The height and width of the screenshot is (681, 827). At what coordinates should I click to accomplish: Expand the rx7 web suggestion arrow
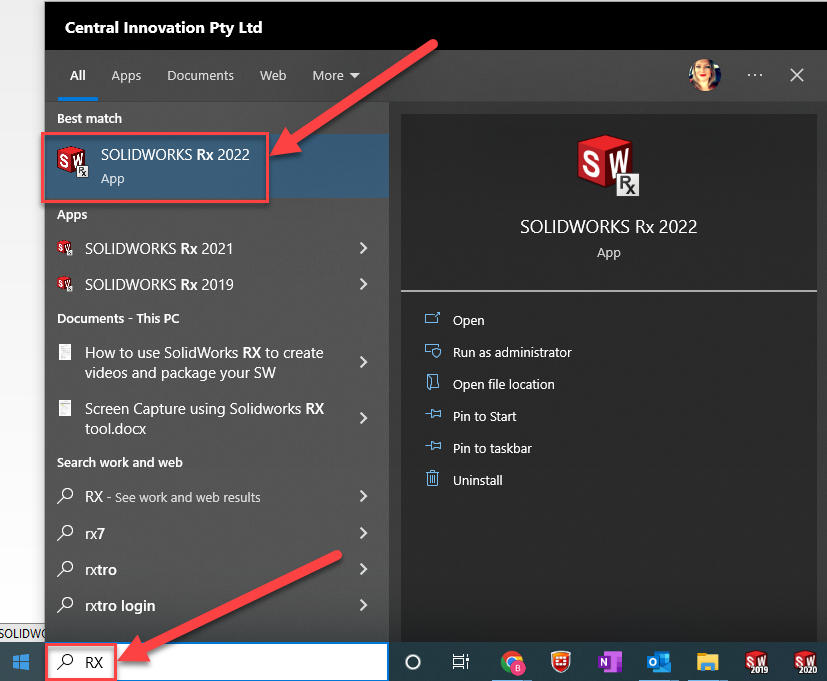click(x=363, y=533)
